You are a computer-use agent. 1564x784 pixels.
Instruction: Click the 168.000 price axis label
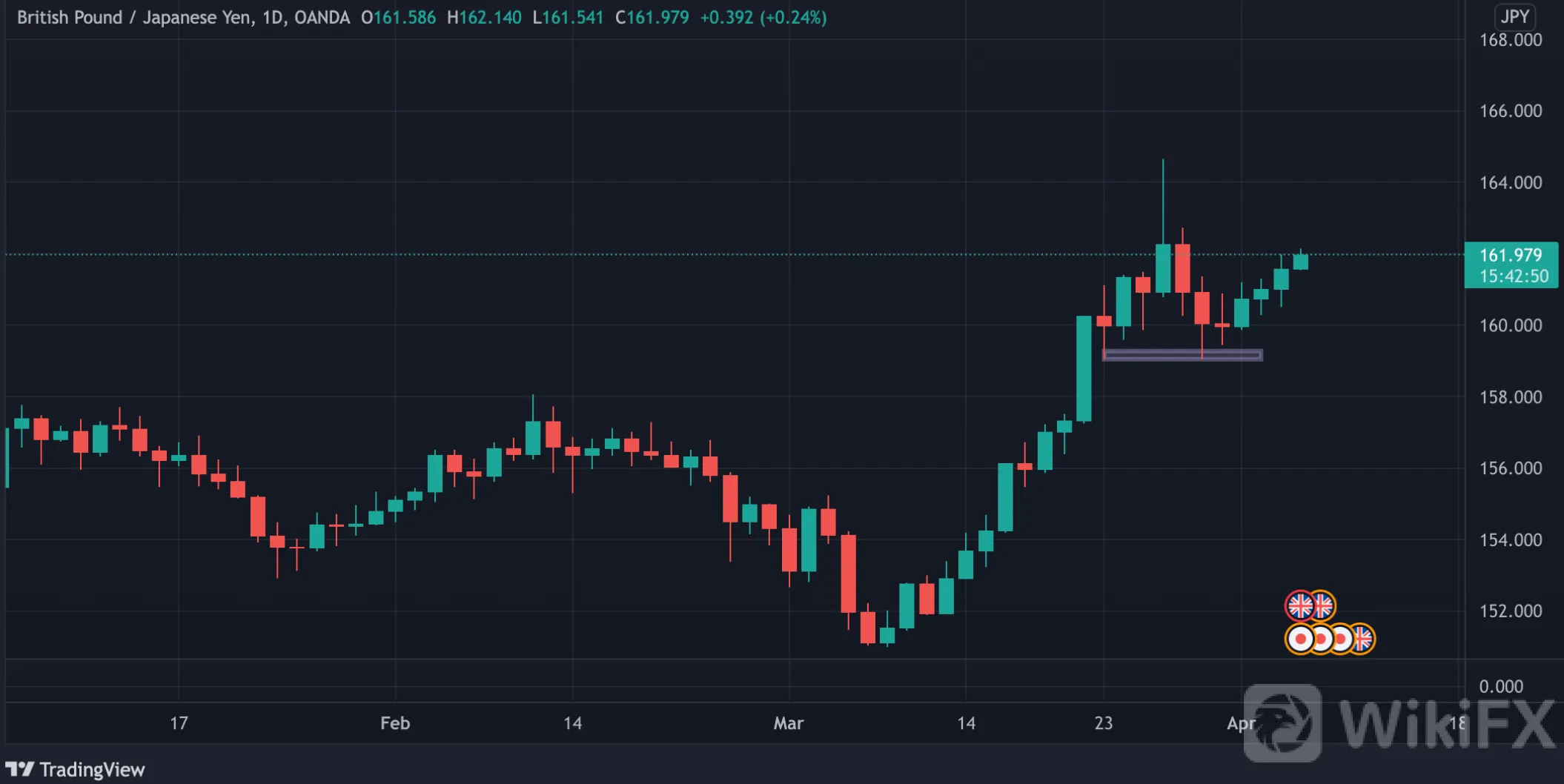pos(1511,40)
